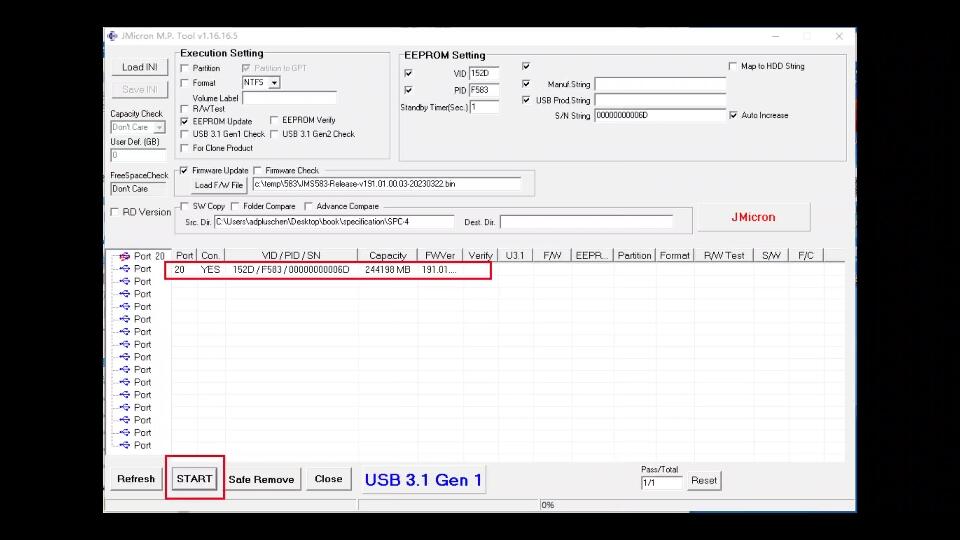Screen dimensions: 960x540
Task: Enable the Firmware Check checkbox
Action: [257, 170]
